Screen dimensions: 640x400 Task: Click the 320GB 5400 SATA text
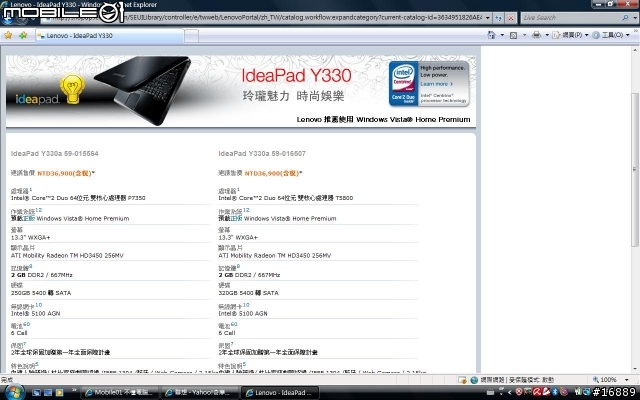pos(248,293)
